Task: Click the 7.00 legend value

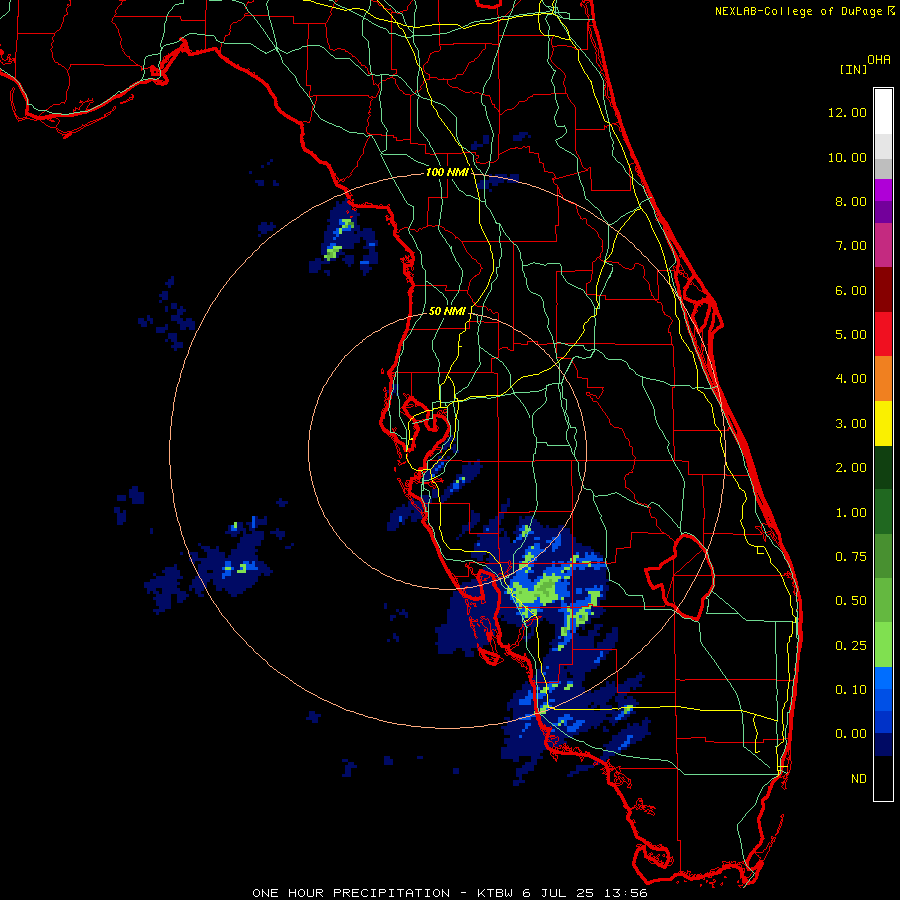Action: pos(851,246)
